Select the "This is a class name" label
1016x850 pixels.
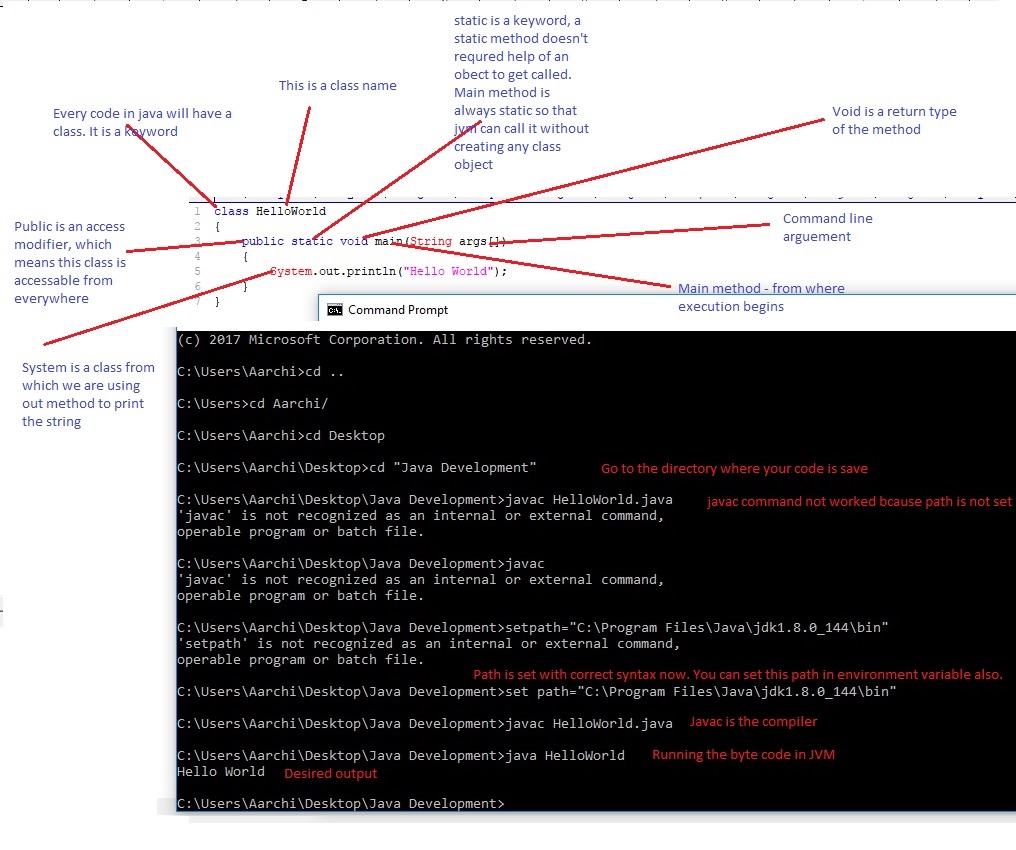click(x=336, y=86)
